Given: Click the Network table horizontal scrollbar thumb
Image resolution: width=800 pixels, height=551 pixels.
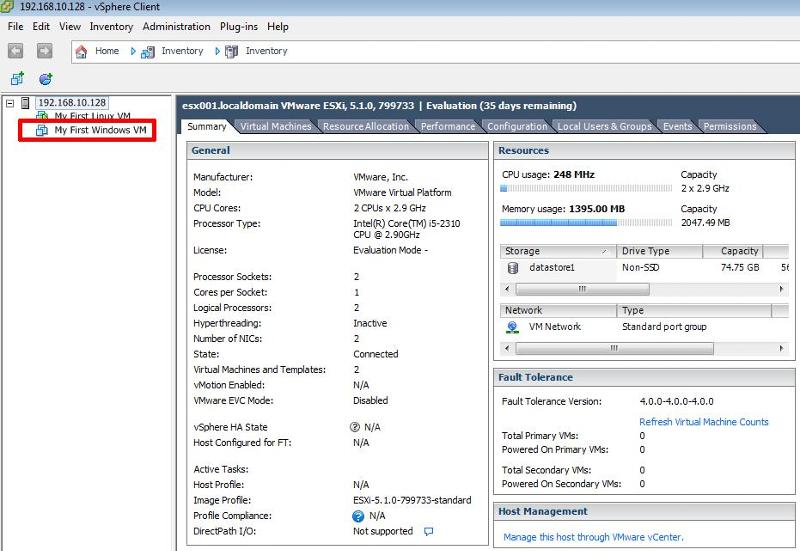Looking at the screenshot, I should [x=614, y=348].
